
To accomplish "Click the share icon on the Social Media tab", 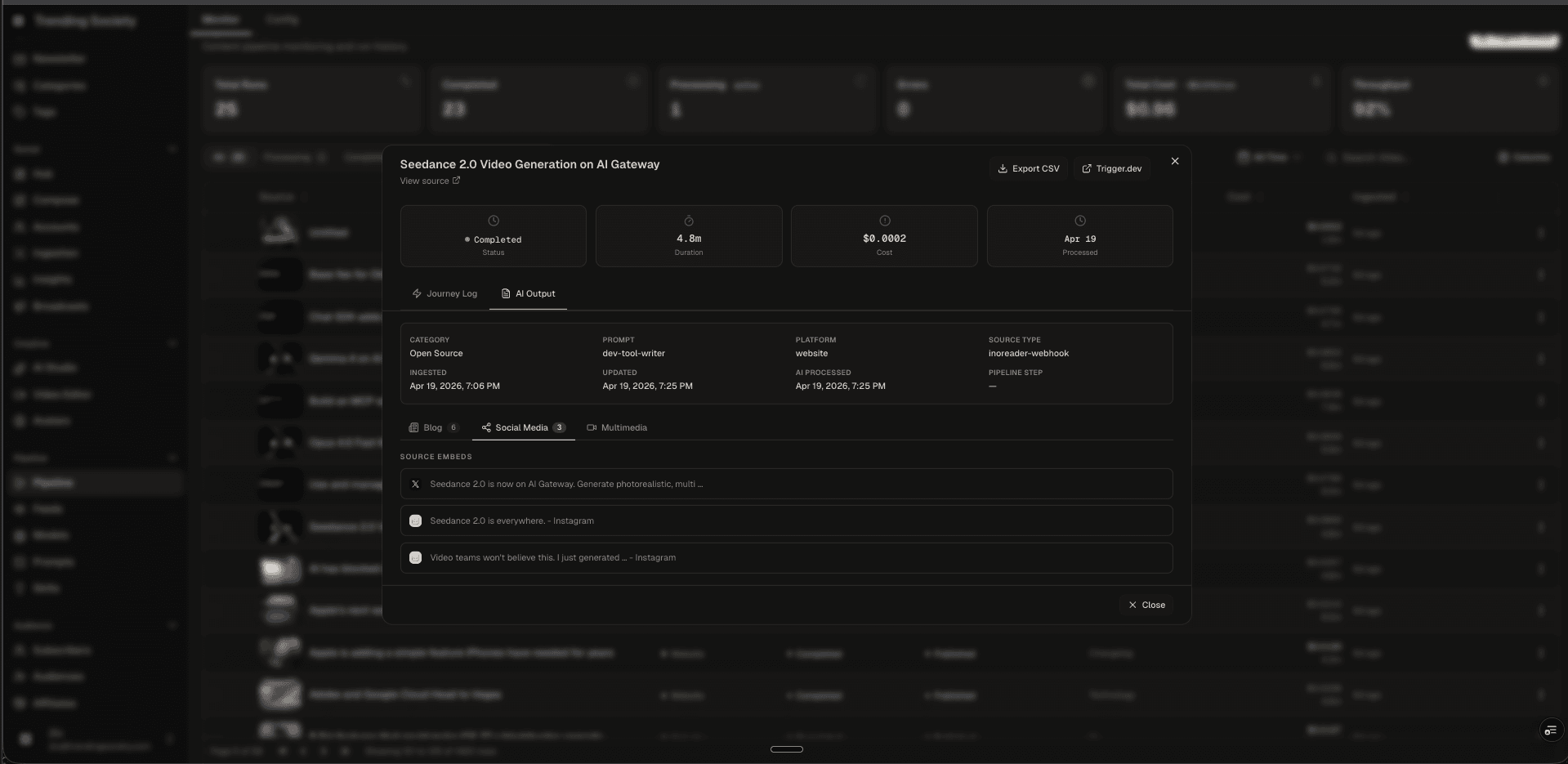I will [485, 427].
